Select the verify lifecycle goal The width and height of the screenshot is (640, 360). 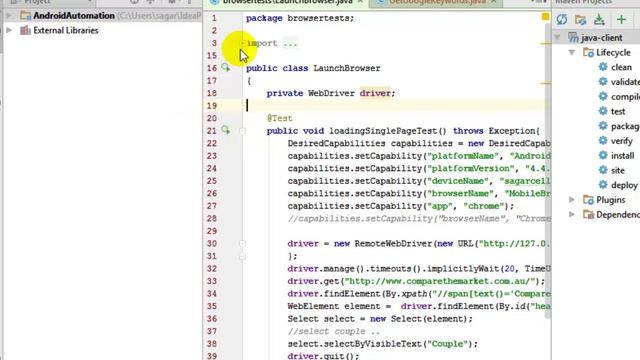(x=622, y=141)
